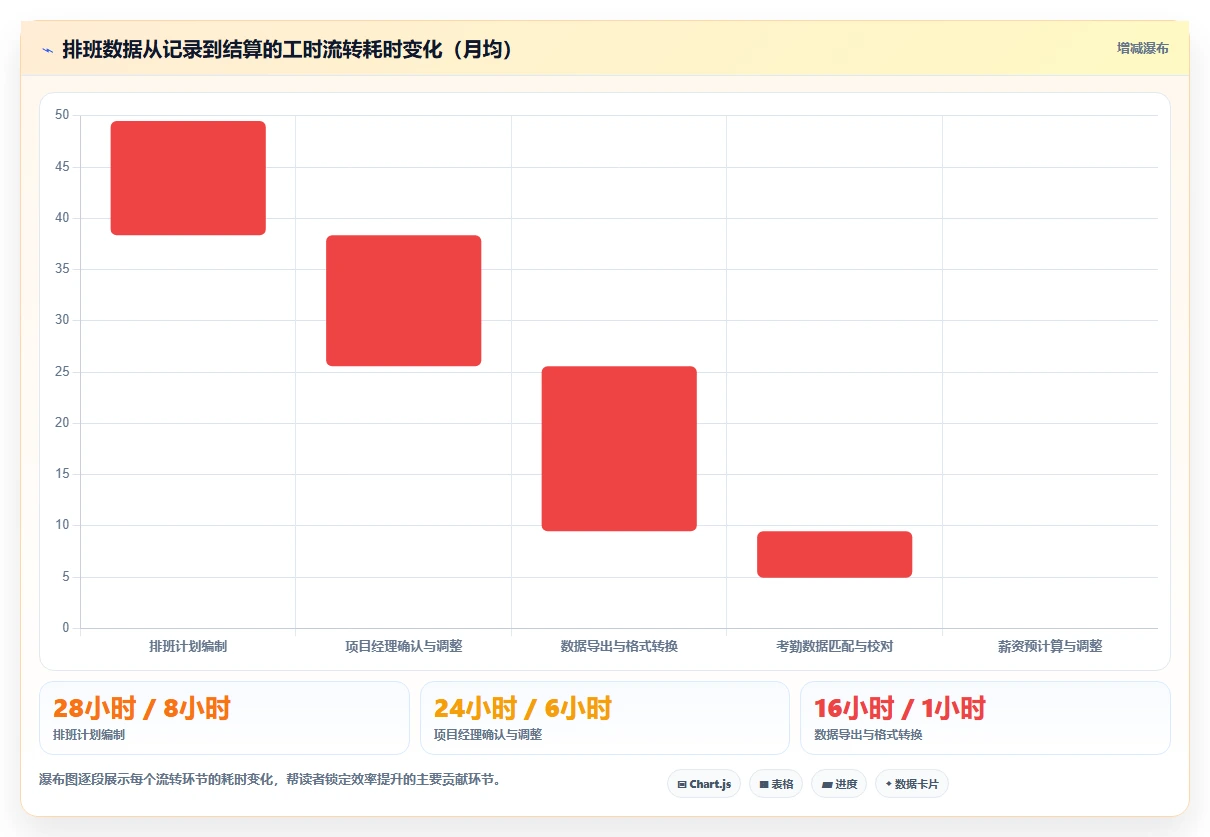Select the 表格 pill tag
This screenshot has height=837, width=1210.
tap(776, 784)
